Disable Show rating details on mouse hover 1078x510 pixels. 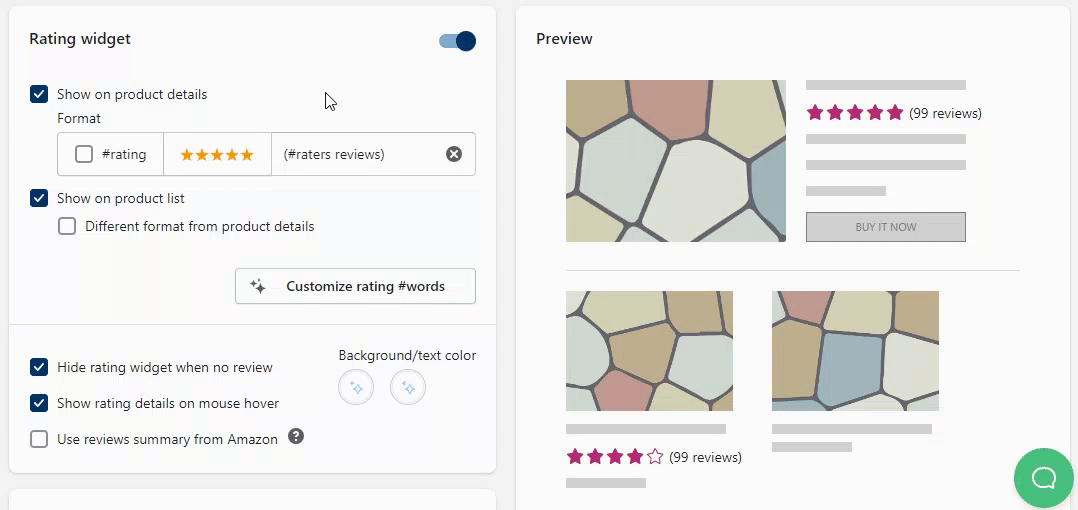tap(39, 403)
